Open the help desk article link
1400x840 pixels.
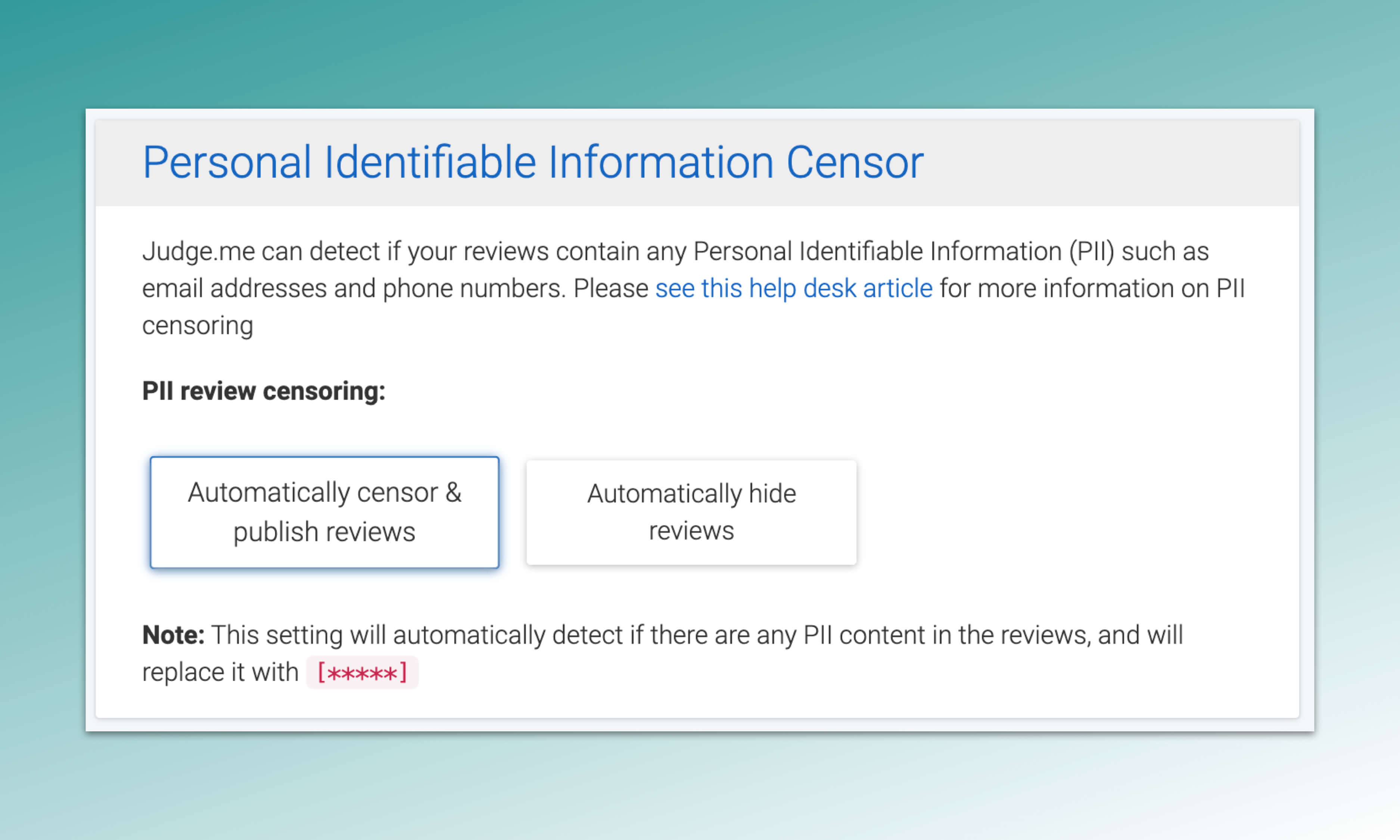(x=793, y=289)
